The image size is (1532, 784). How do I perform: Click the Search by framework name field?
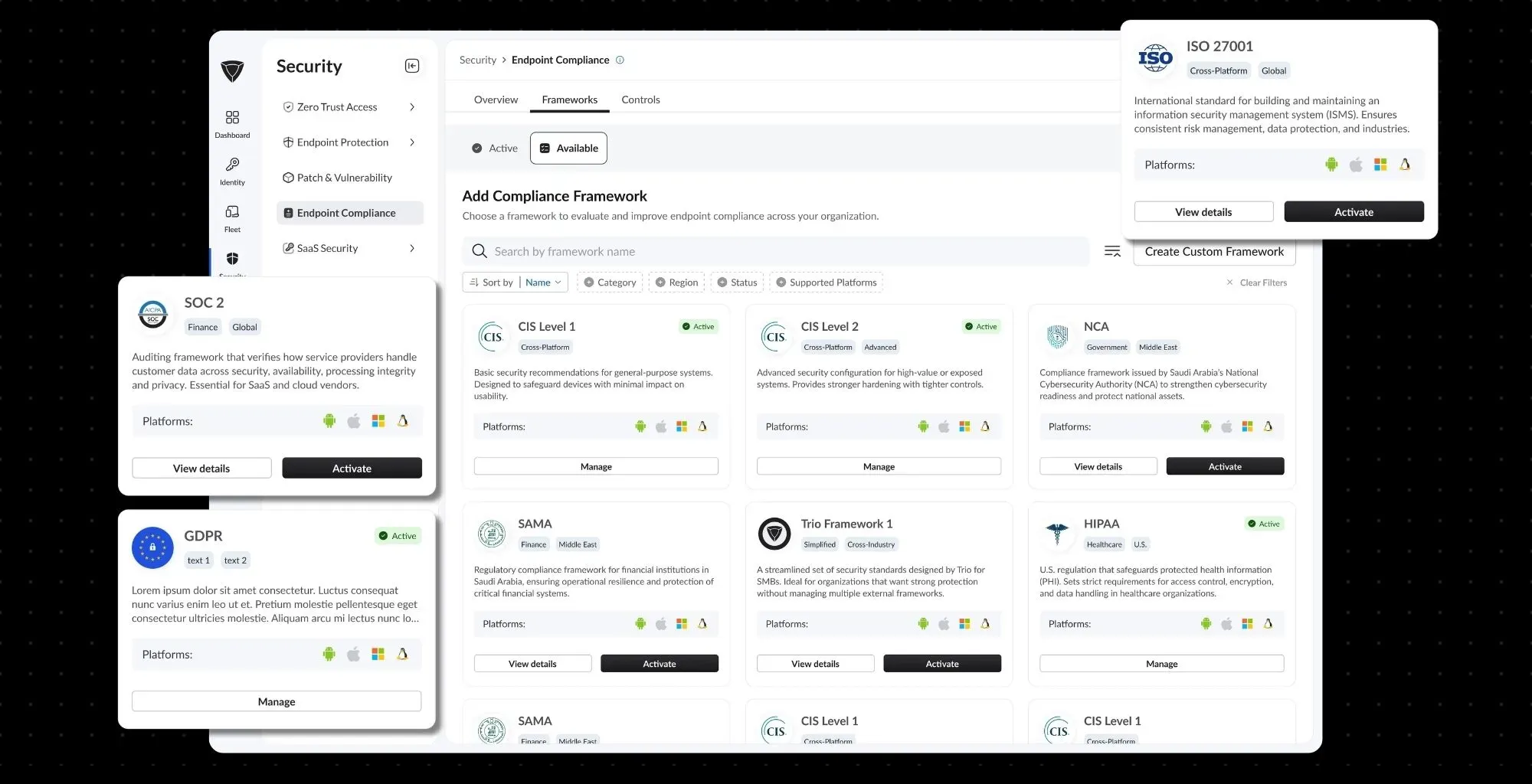[776, 251]
